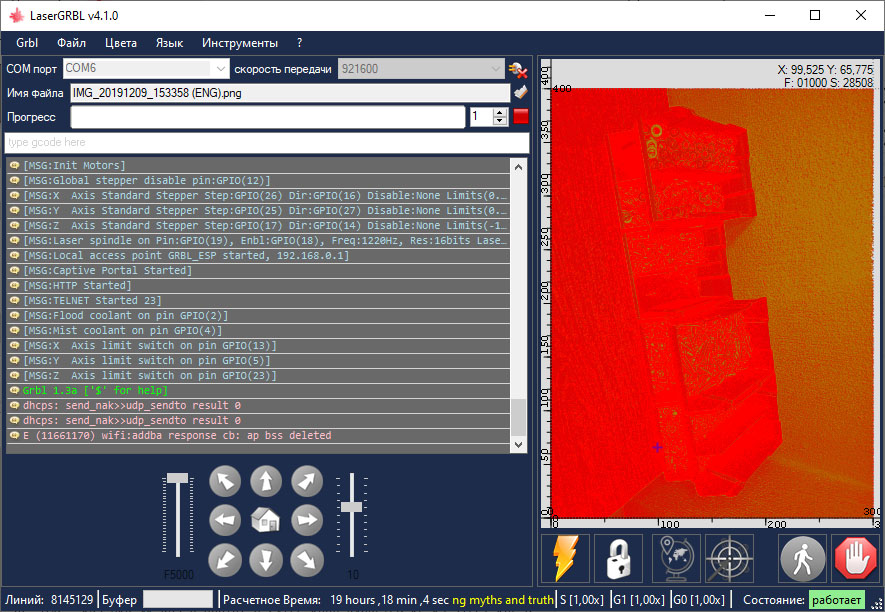Image resolution: width=885 pixels, height=612 pixels.
Task: Open the Grbl menu
Action: 26,43
